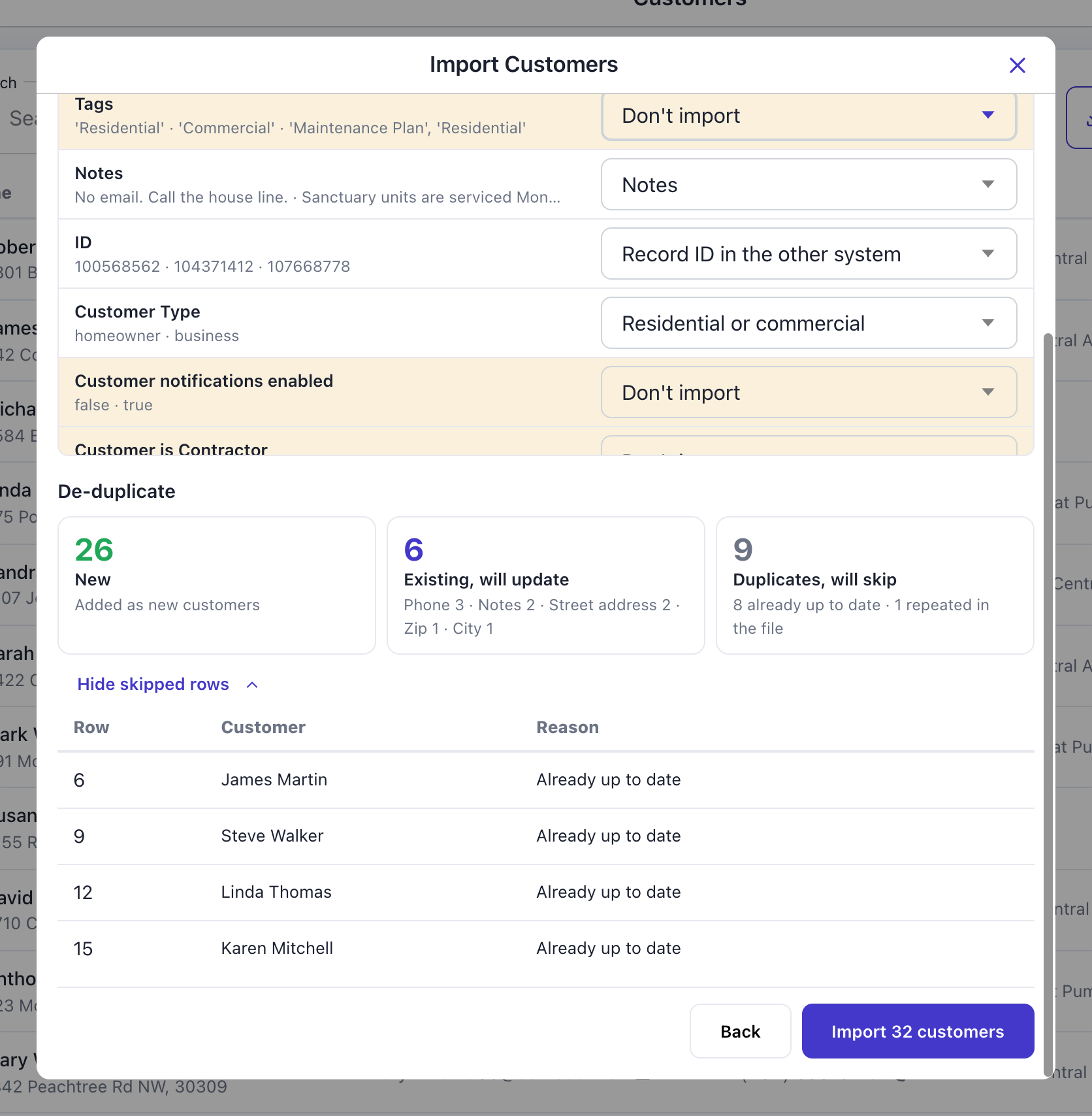Open the Tags mapping dropdown

(x=809, y=116)
